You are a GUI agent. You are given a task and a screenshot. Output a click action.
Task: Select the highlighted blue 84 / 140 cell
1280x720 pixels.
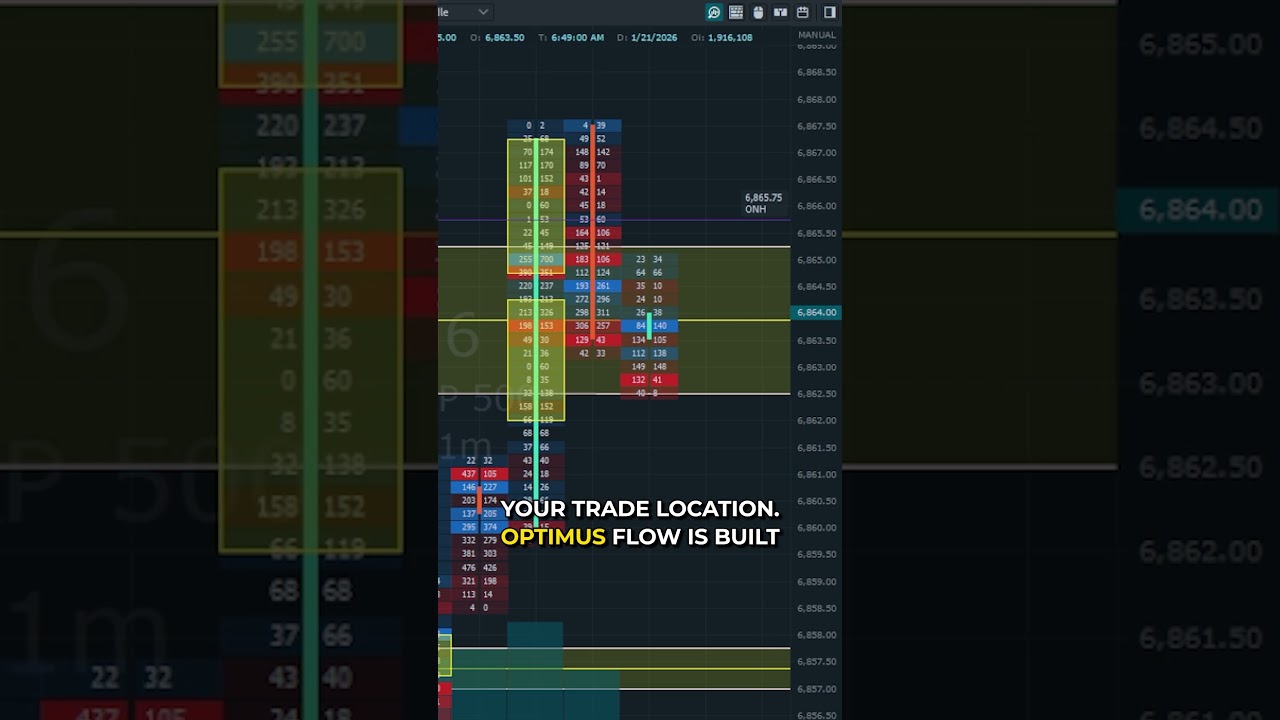650,326
